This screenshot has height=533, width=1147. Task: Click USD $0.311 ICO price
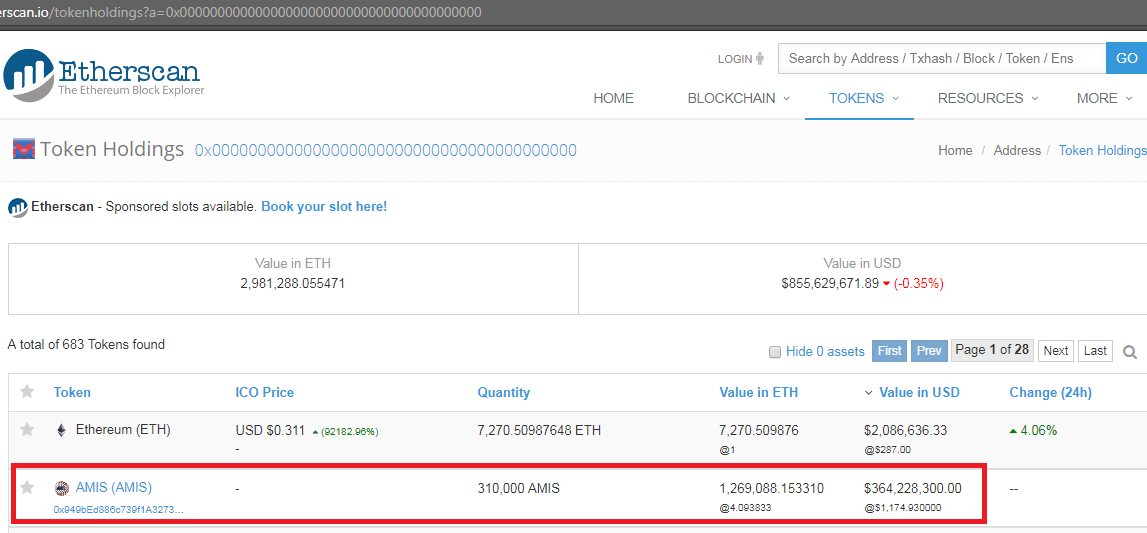[x=270, y=431]
